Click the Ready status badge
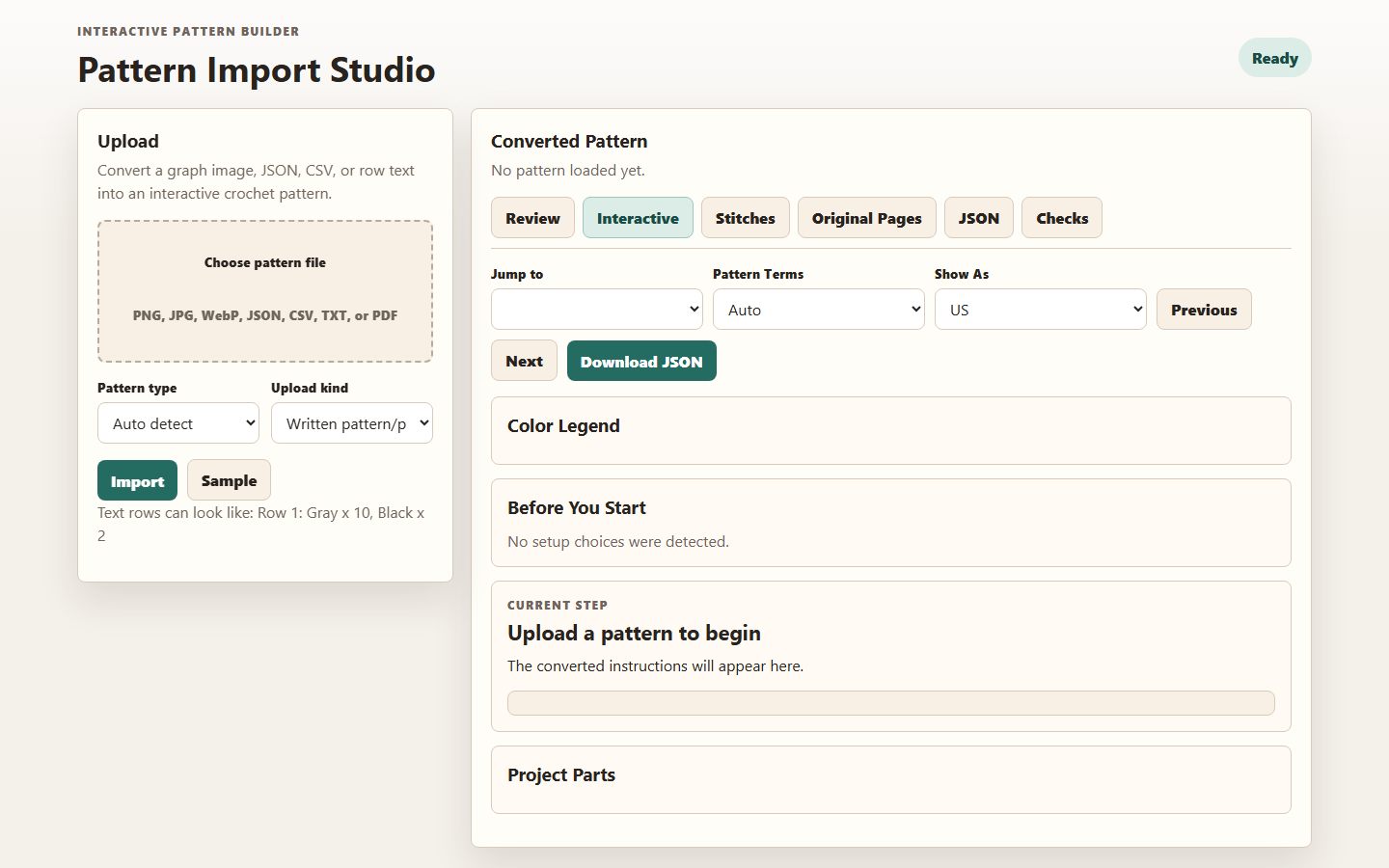Screen dimensions: 1389x868 1275,58
